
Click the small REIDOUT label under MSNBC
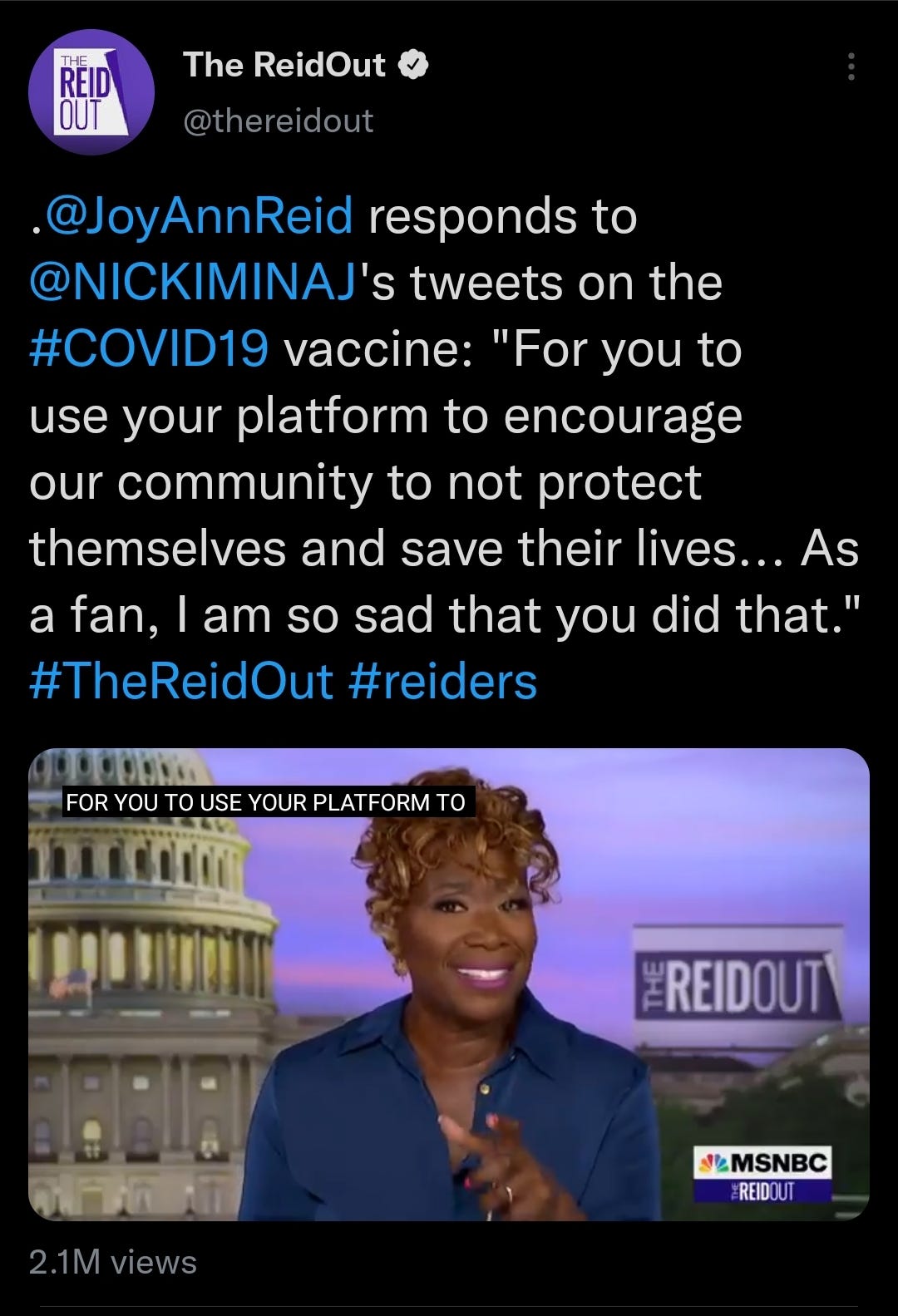[762, 1191]
